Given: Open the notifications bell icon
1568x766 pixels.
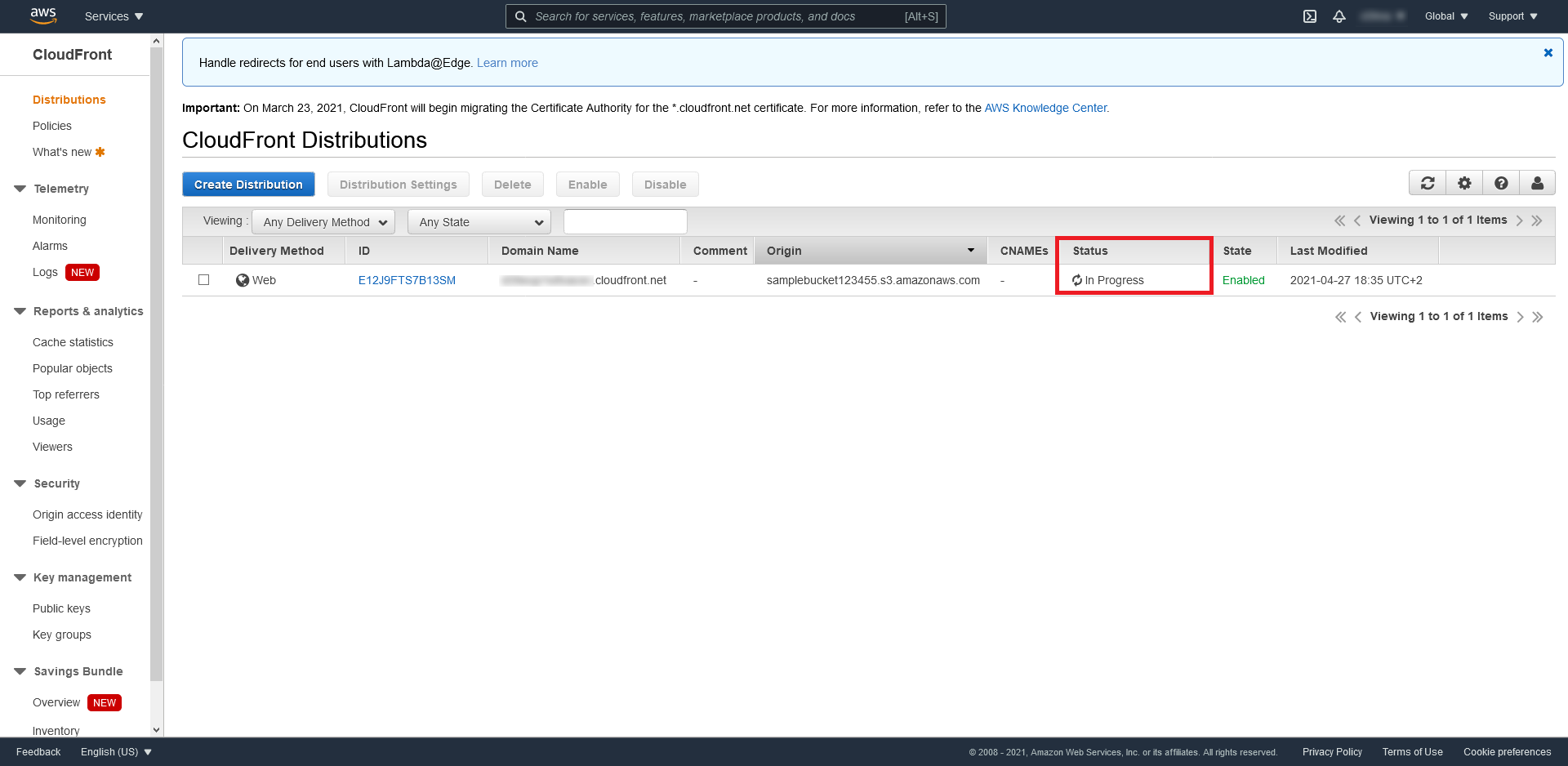Looking at the screenshot, I should 1339,16.
